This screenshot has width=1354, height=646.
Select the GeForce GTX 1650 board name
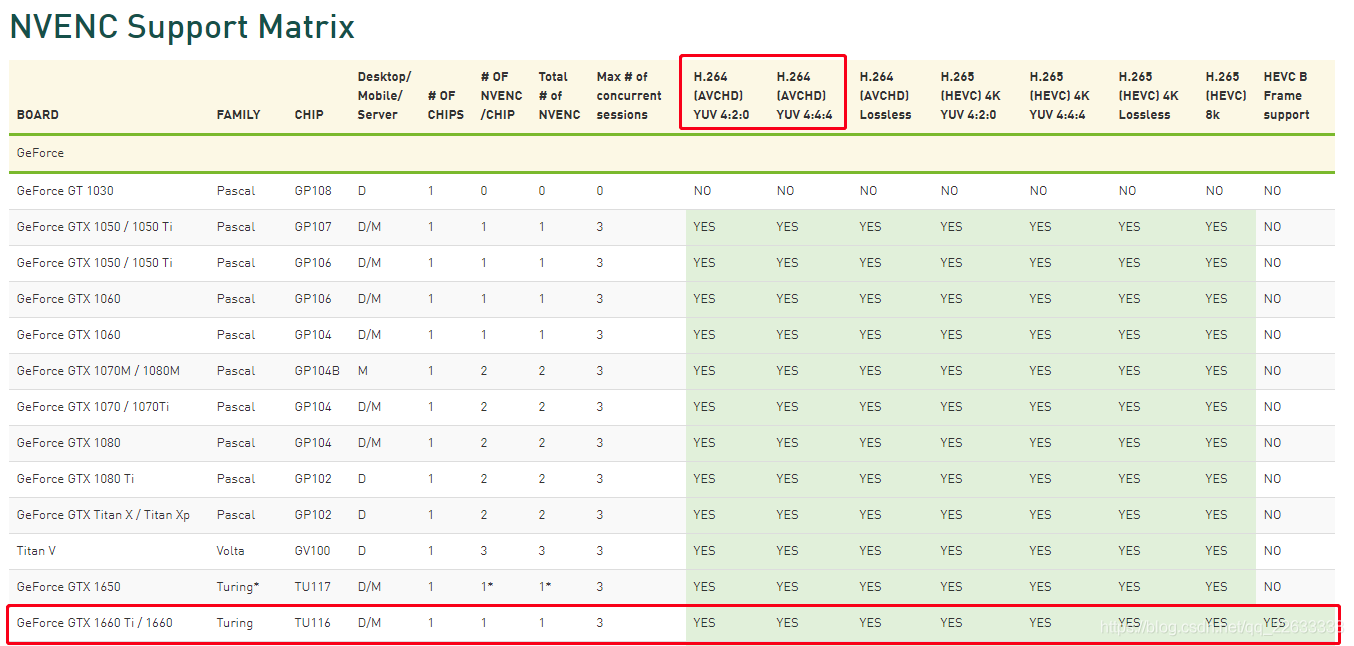[69, 587]
